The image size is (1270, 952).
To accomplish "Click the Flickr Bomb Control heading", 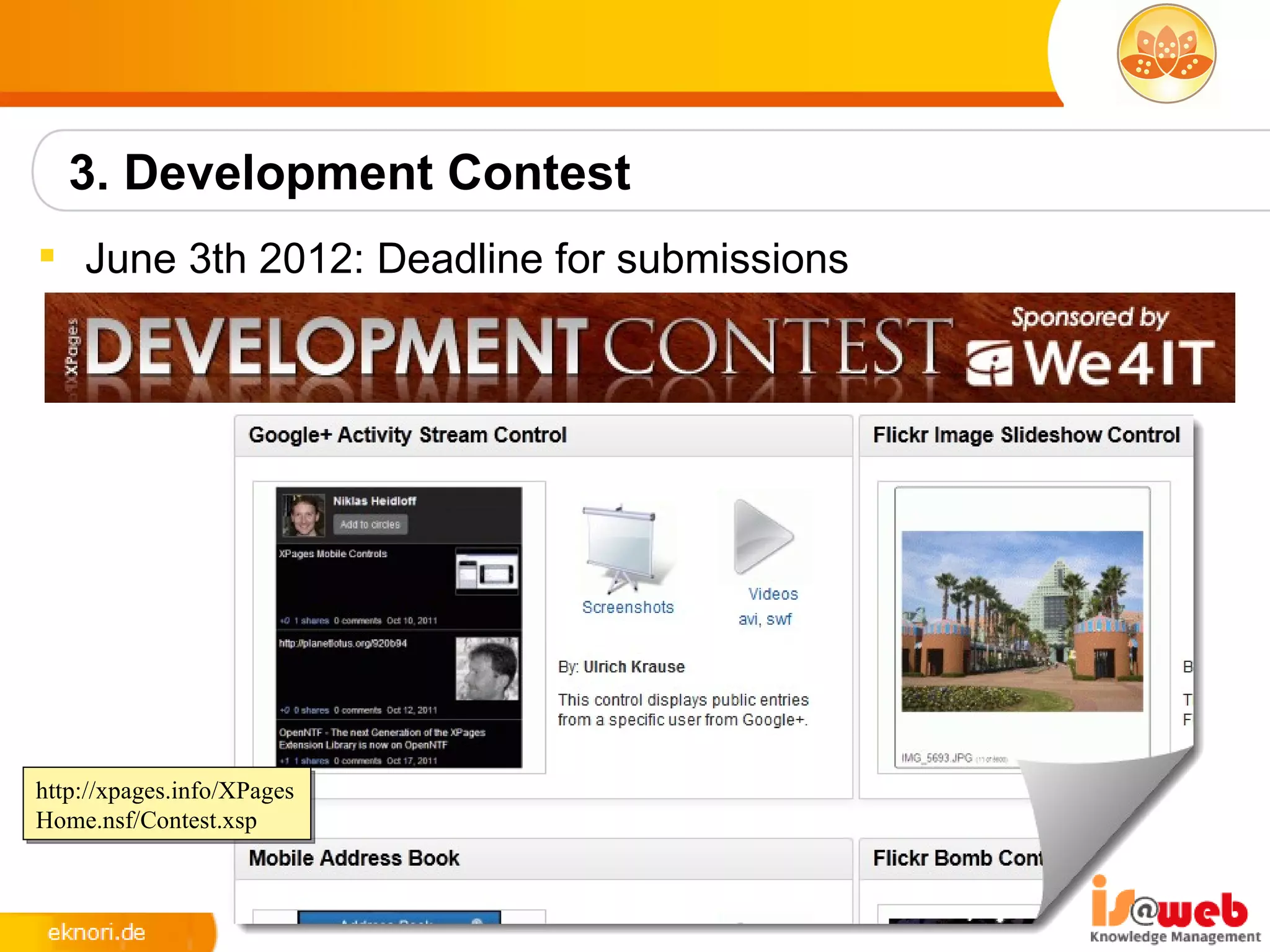I will click(958, 858).
